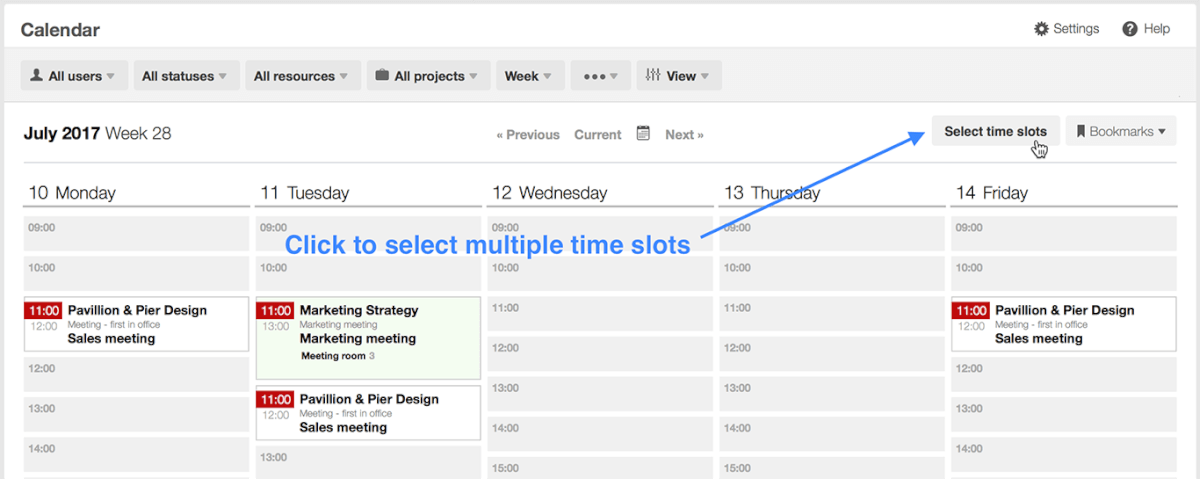
Task: Go to Previous week
Action: [x=528, y=135]
